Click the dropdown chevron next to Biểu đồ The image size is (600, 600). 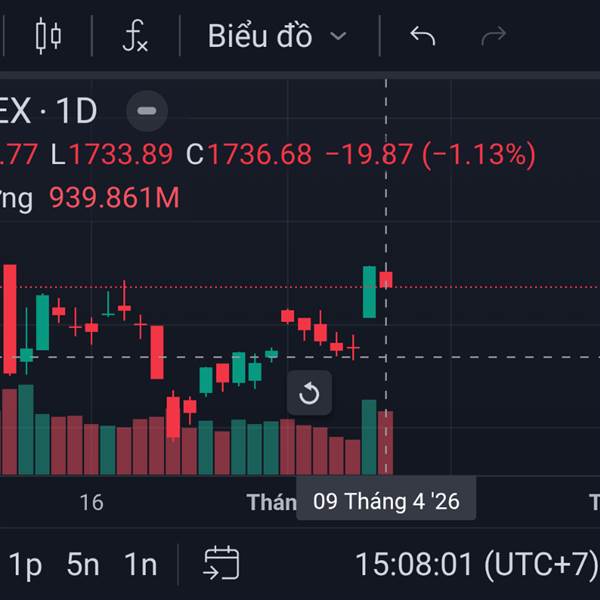(338, 36)
